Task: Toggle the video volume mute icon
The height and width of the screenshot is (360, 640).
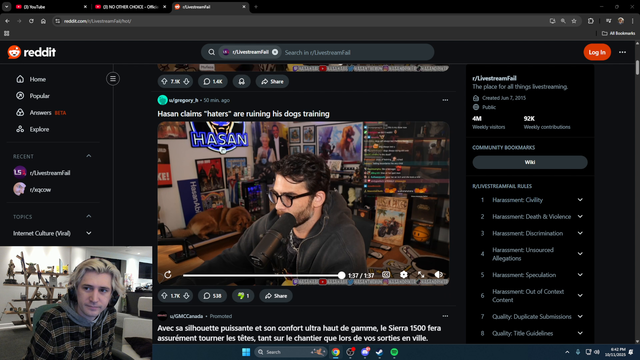Action: coord(439,275)
